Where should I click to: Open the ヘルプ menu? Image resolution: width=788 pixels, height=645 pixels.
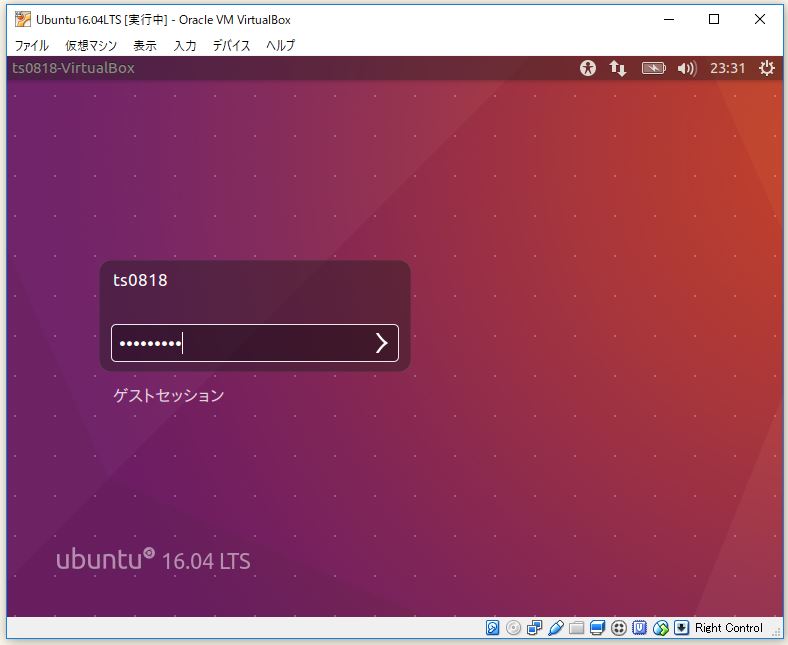pos(280,46)
